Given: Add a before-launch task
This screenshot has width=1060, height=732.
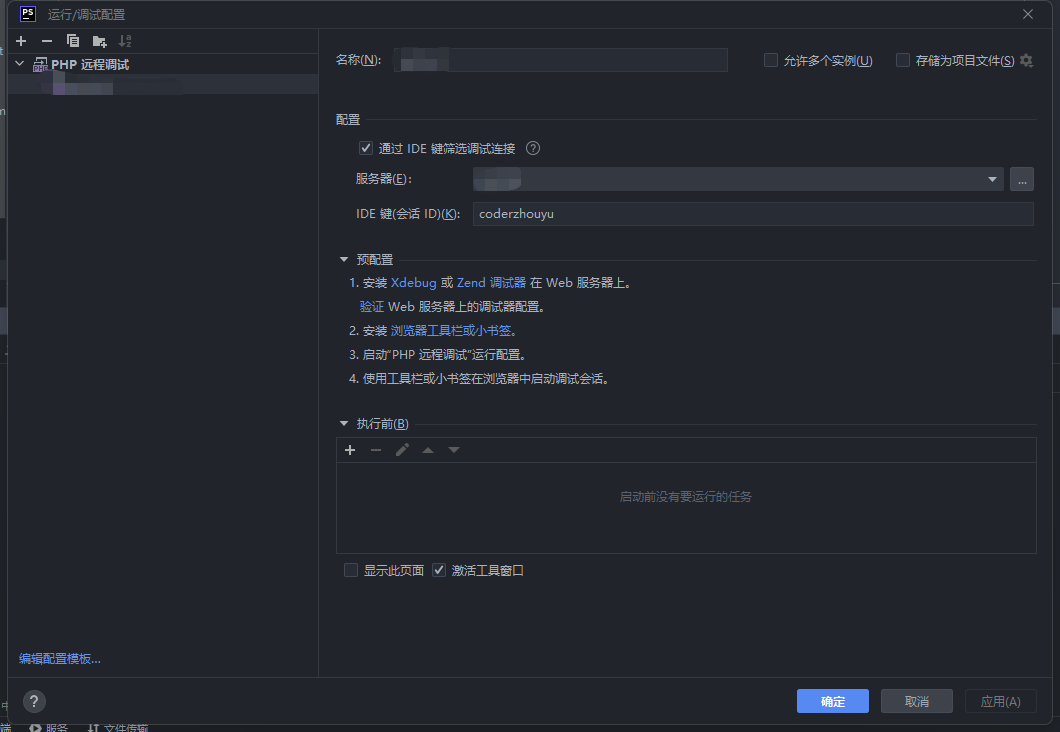Looking at the screenshot, I should (350, 450).
